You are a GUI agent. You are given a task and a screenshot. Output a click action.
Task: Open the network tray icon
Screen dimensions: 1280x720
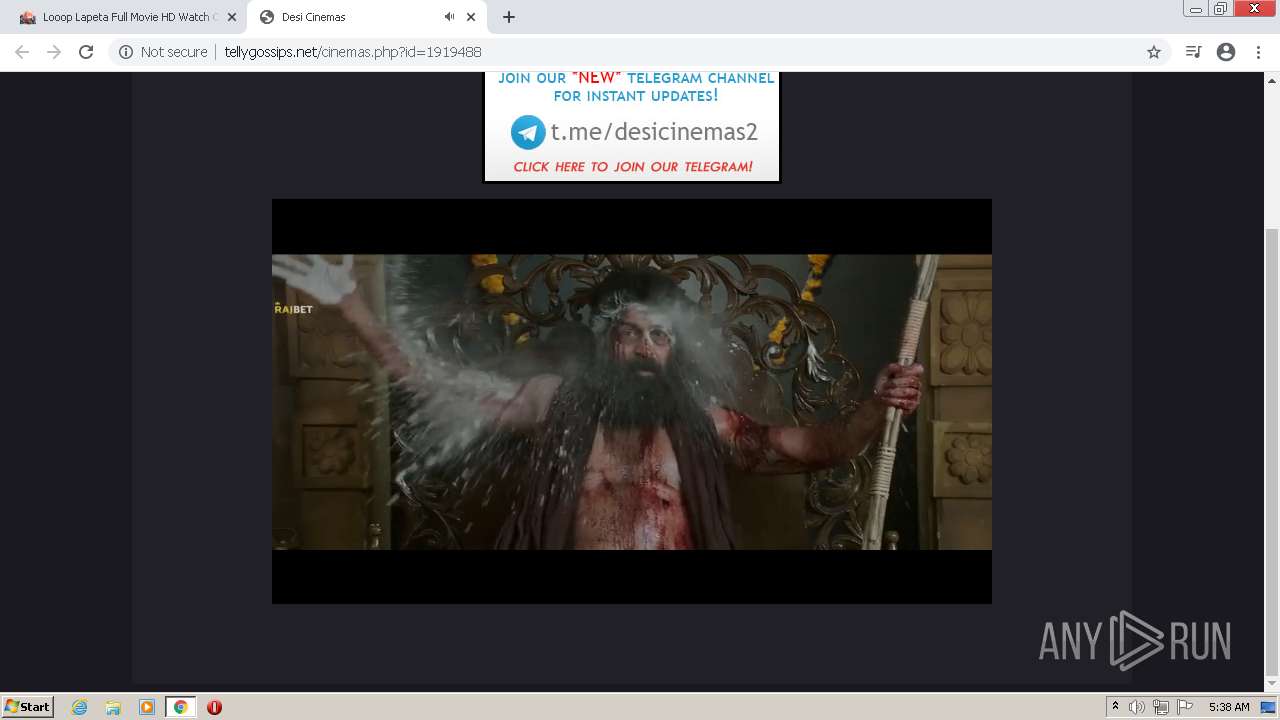pos(1160,707)
